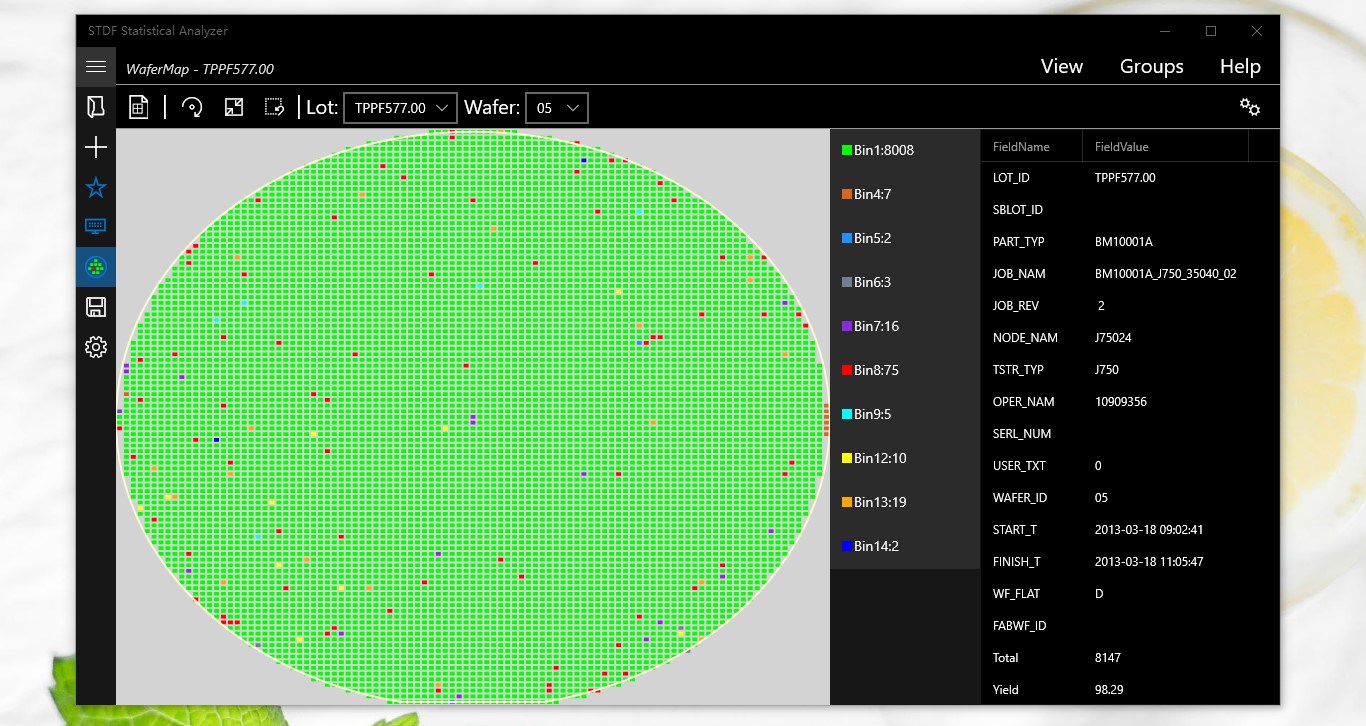1366x726 pixels.
Task: Click the 2013-03-18 11:05:47 finish time value
Action: click(1149, 562)
